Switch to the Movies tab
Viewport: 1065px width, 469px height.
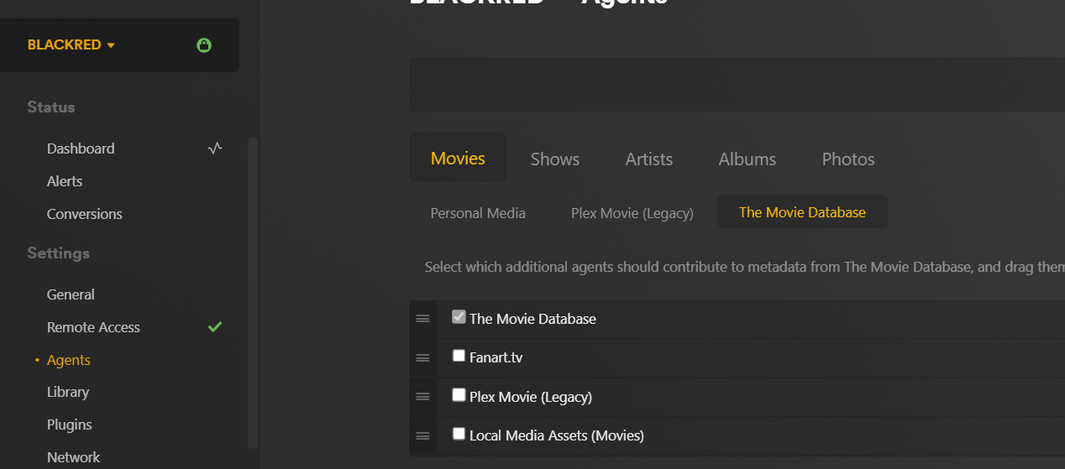pos(458,159)
